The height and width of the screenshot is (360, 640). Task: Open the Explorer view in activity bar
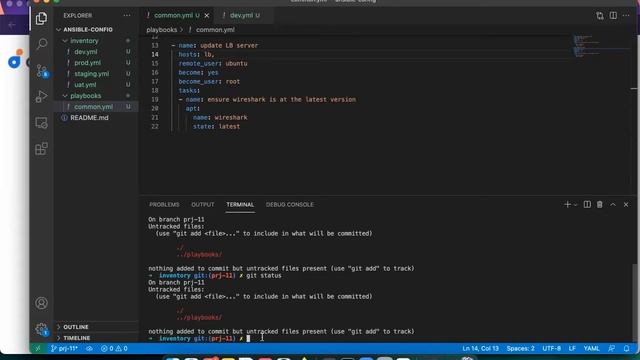coord(41,18)
